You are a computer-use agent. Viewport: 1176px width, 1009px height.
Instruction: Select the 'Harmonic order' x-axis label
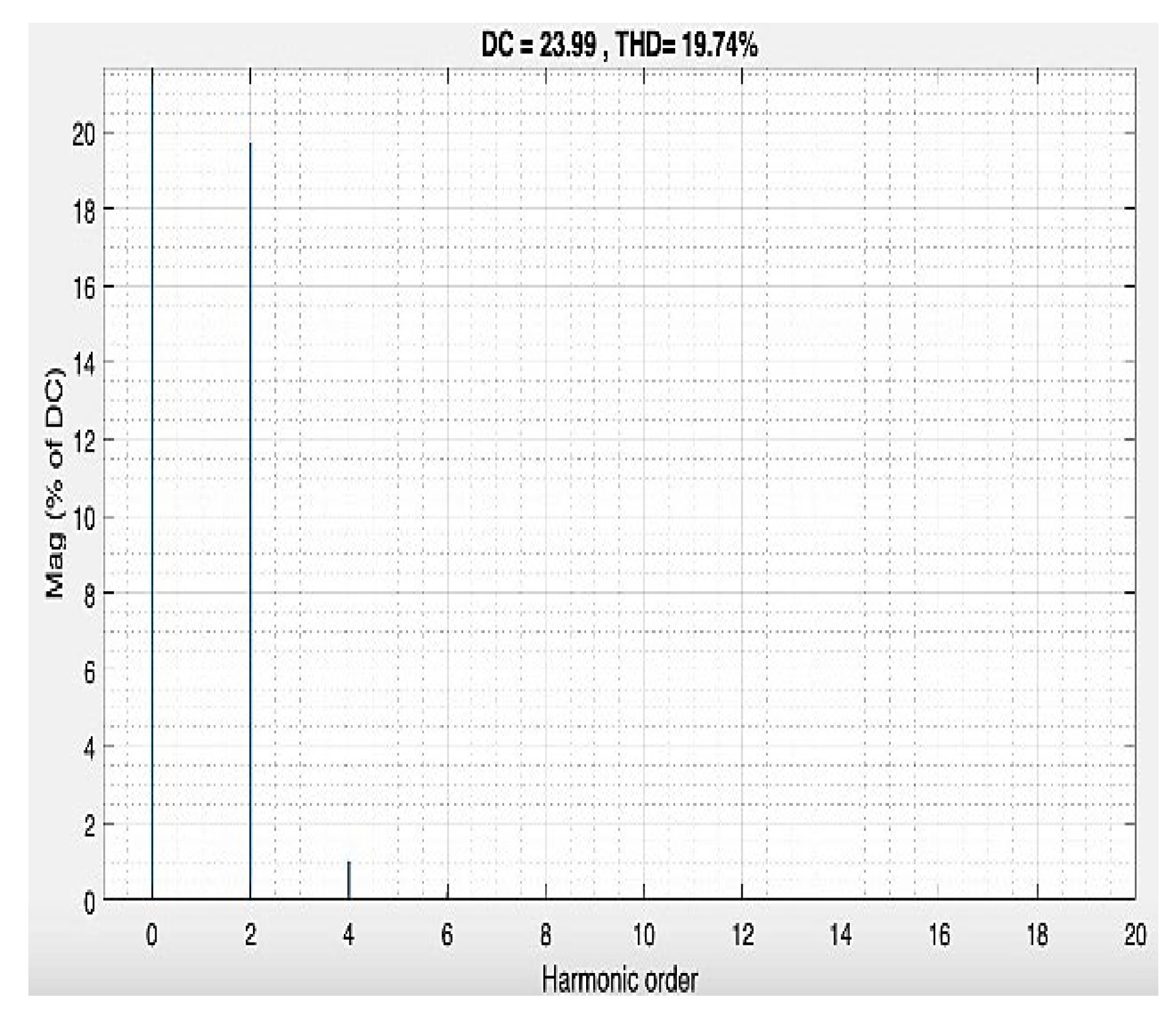(x=619, y=980)
